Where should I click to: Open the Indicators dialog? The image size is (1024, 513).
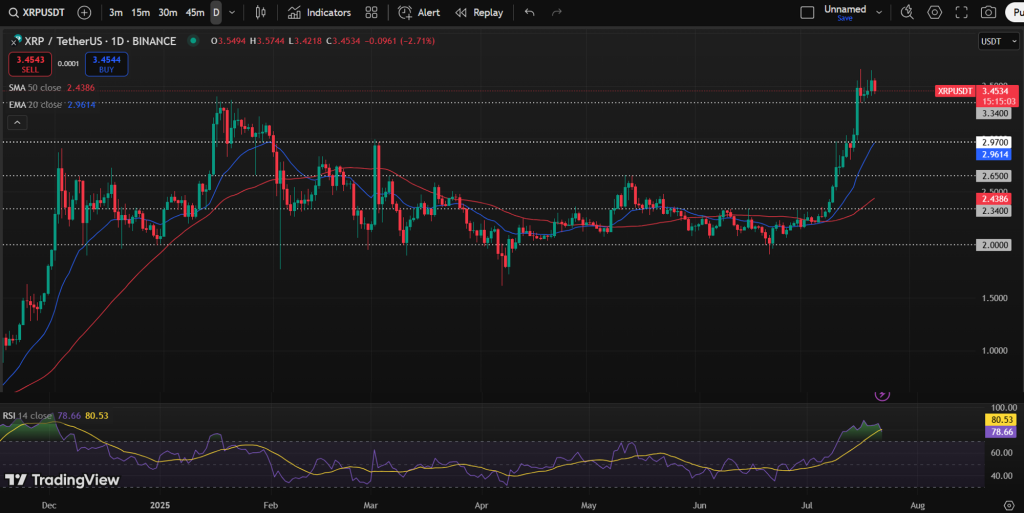coord(320,12)
